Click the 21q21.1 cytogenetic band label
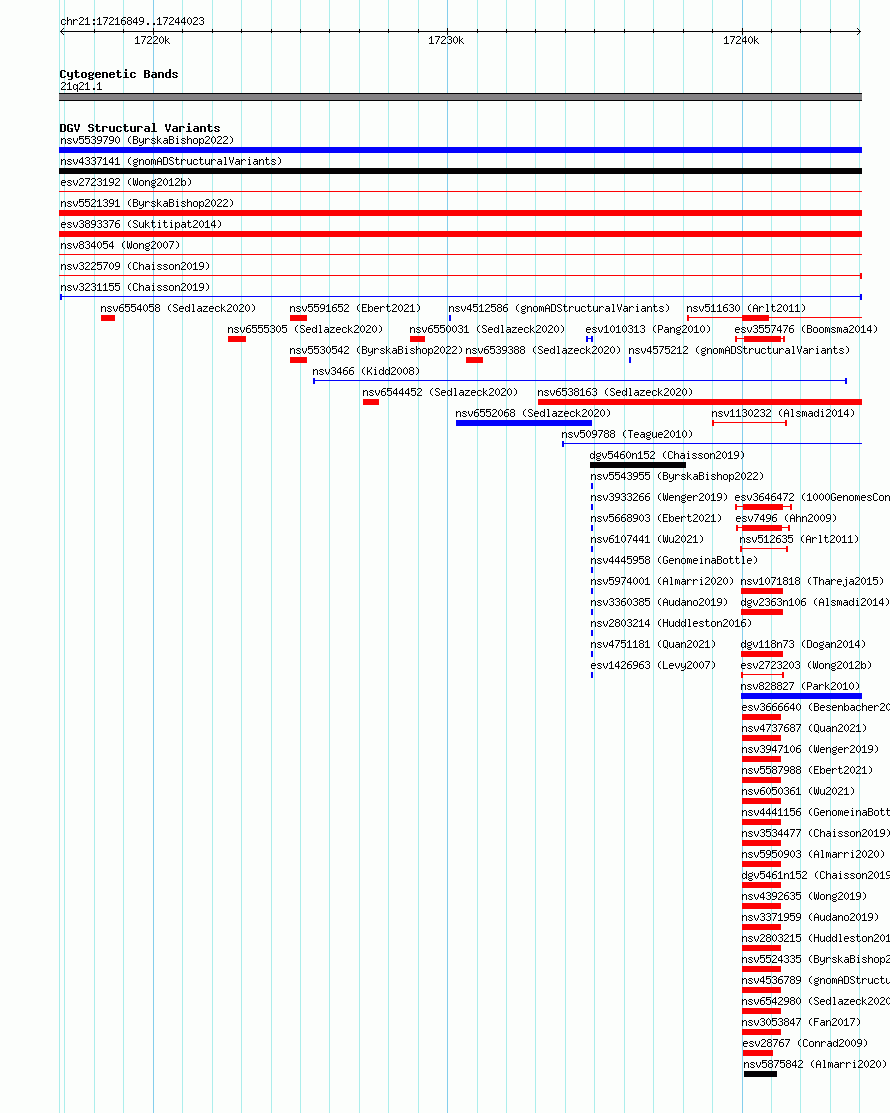The height and width of the screenshot is (1113, 890). coord(81,87)
